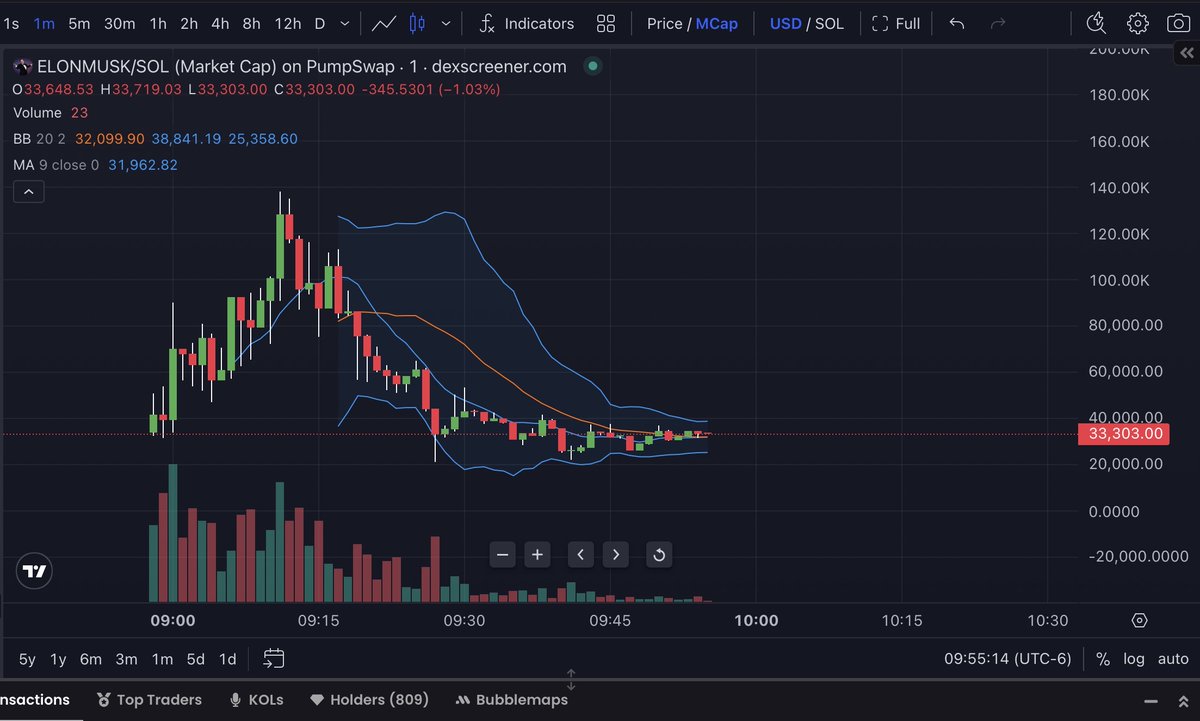Set range to 5y

click(x=27, y=659)
